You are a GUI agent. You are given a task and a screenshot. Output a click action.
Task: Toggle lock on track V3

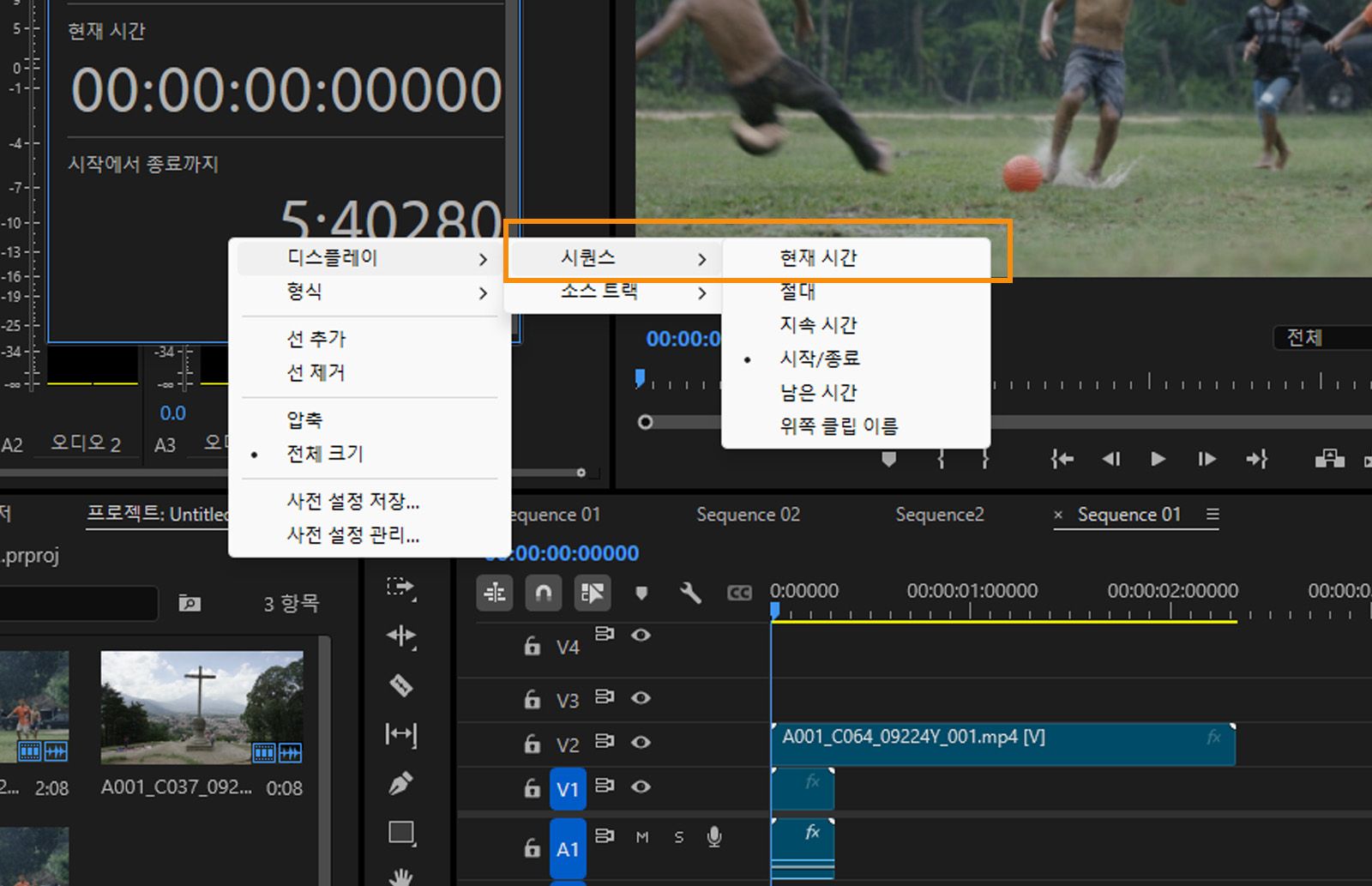[x=533, y=699]
